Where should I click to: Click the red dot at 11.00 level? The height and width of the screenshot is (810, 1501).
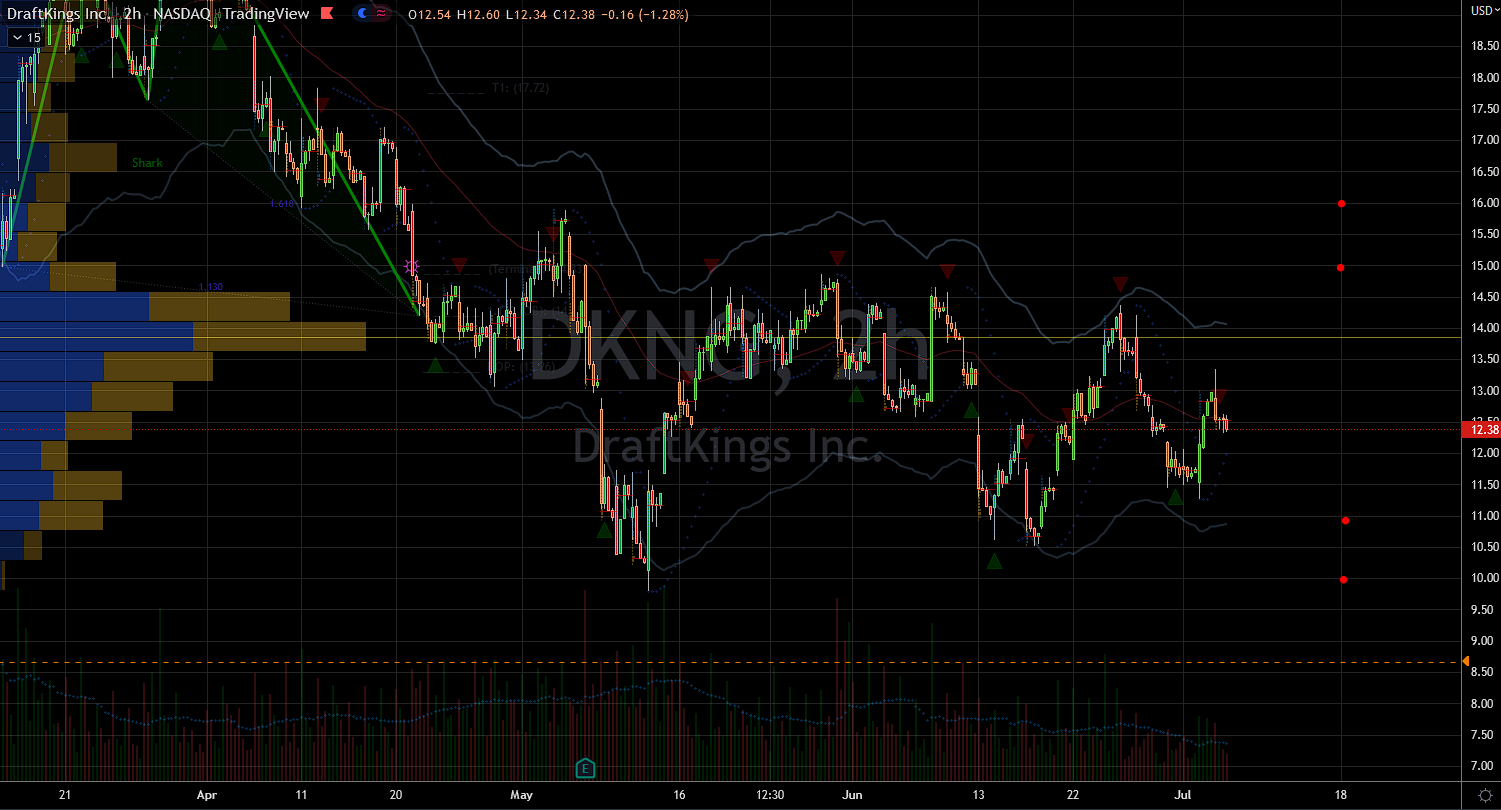[1346, 520]
